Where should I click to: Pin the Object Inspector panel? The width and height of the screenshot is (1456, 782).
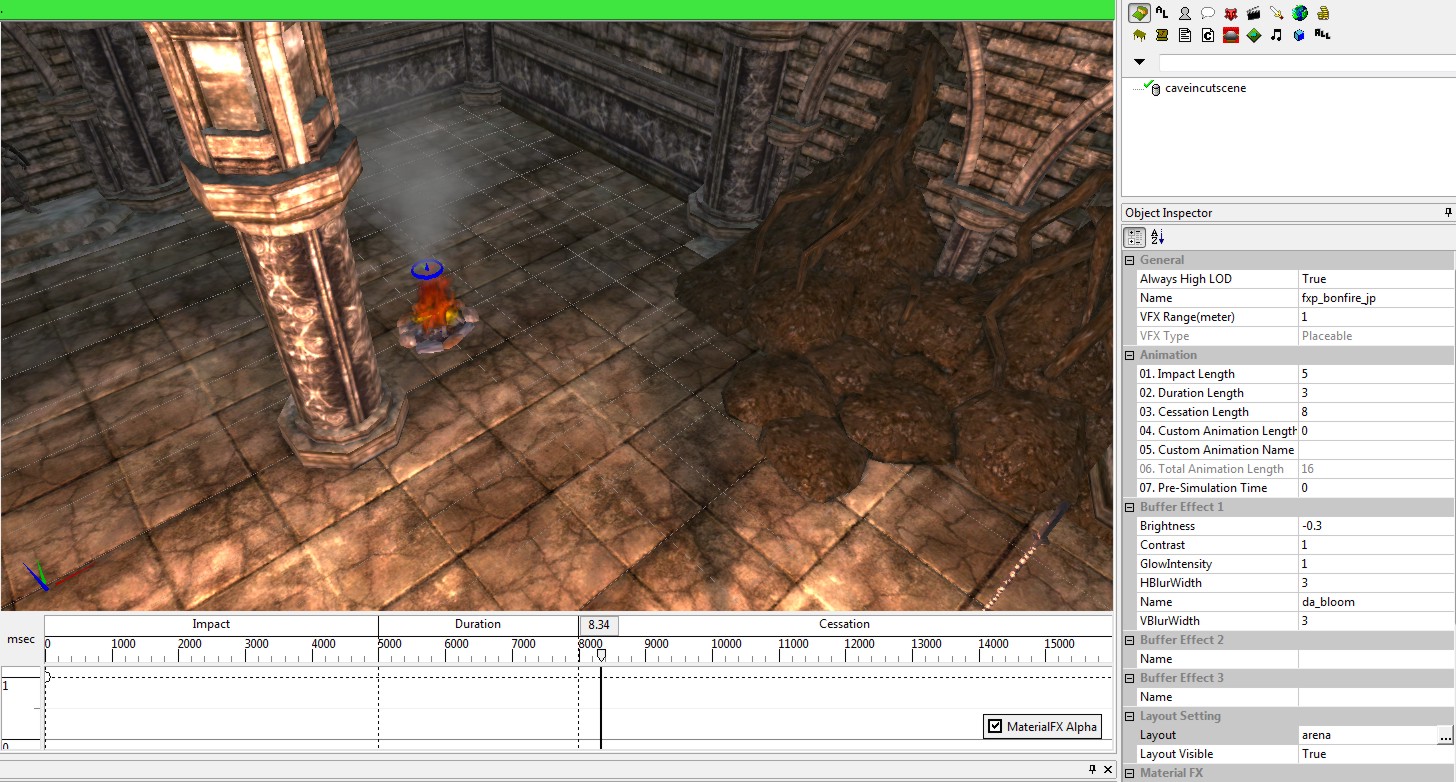[x=1447, y=213]
